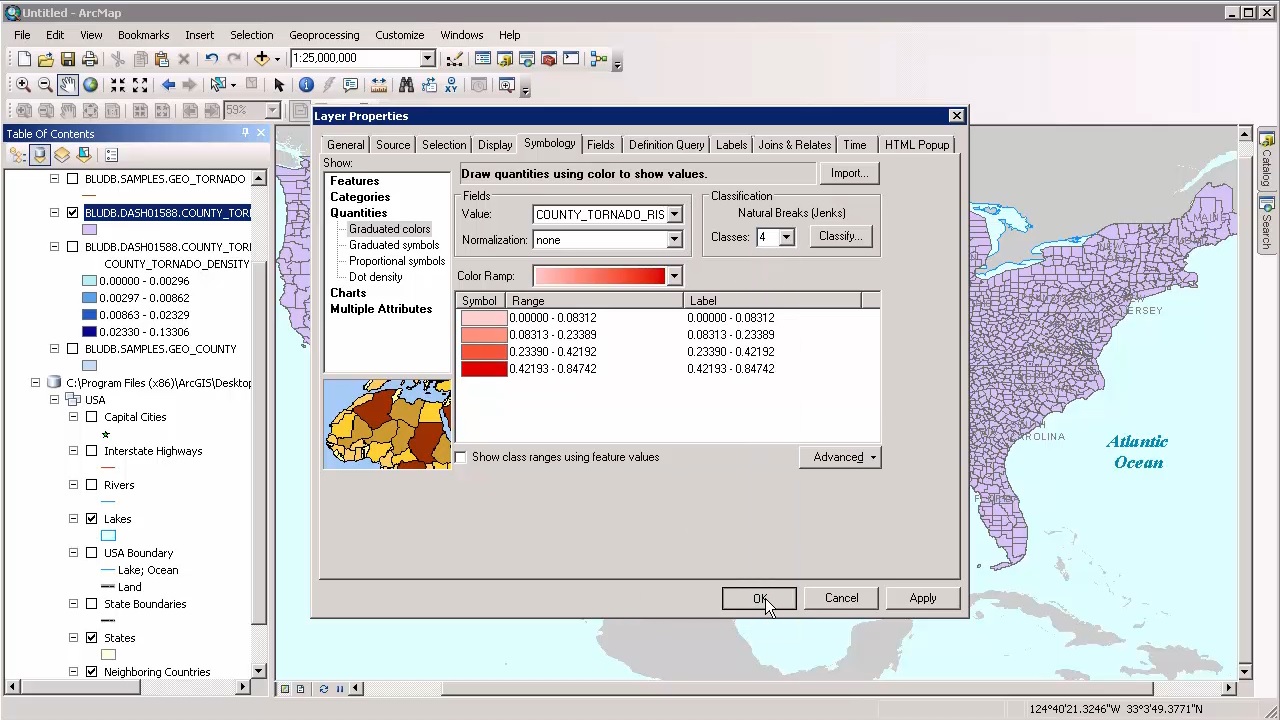The height and width of the screenshot is (720, 1280).
Task: Open the Classes count dropdown
Action: tap(786, 237)
